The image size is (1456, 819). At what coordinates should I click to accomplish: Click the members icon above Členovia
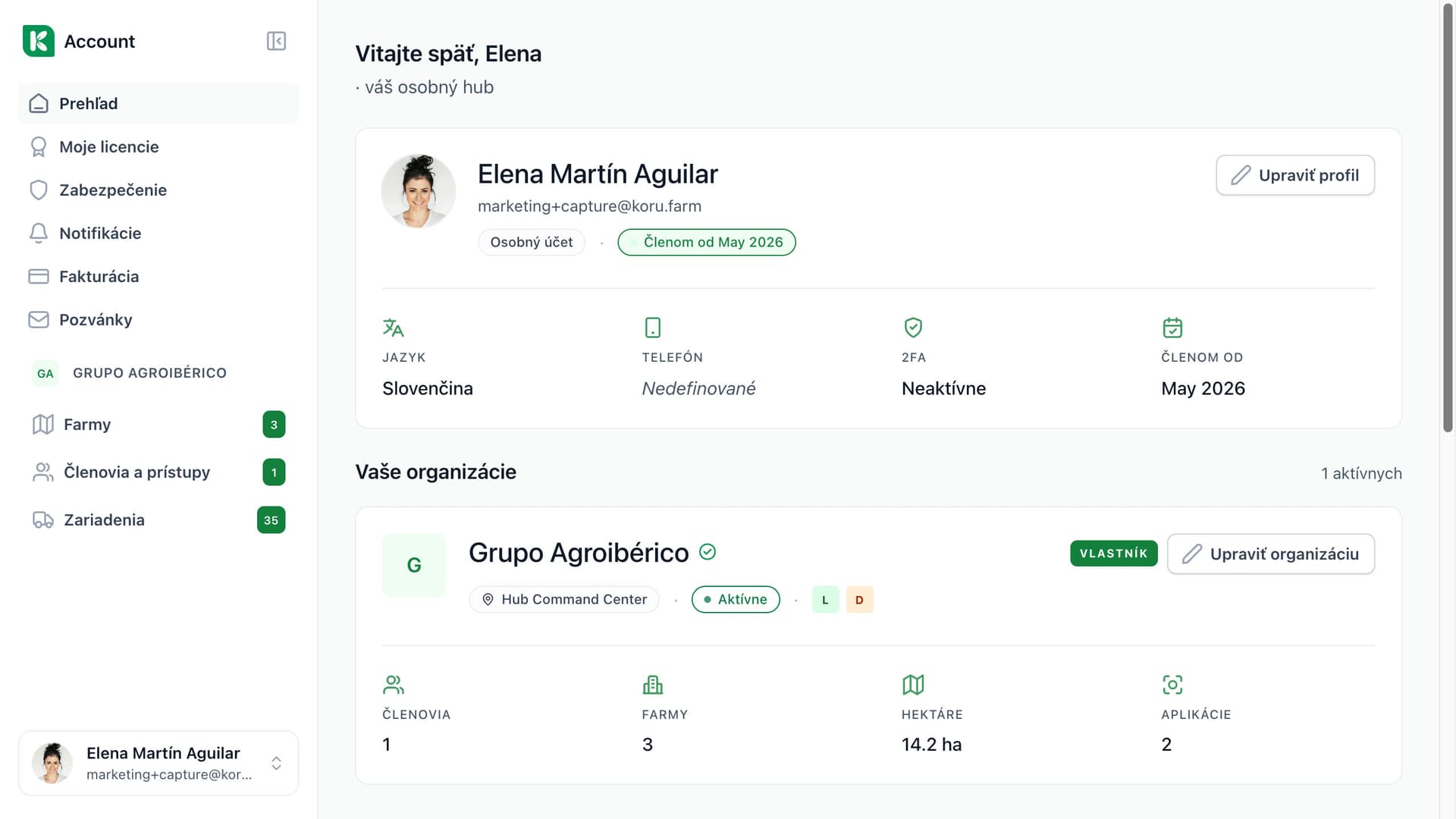coord(394,685)
